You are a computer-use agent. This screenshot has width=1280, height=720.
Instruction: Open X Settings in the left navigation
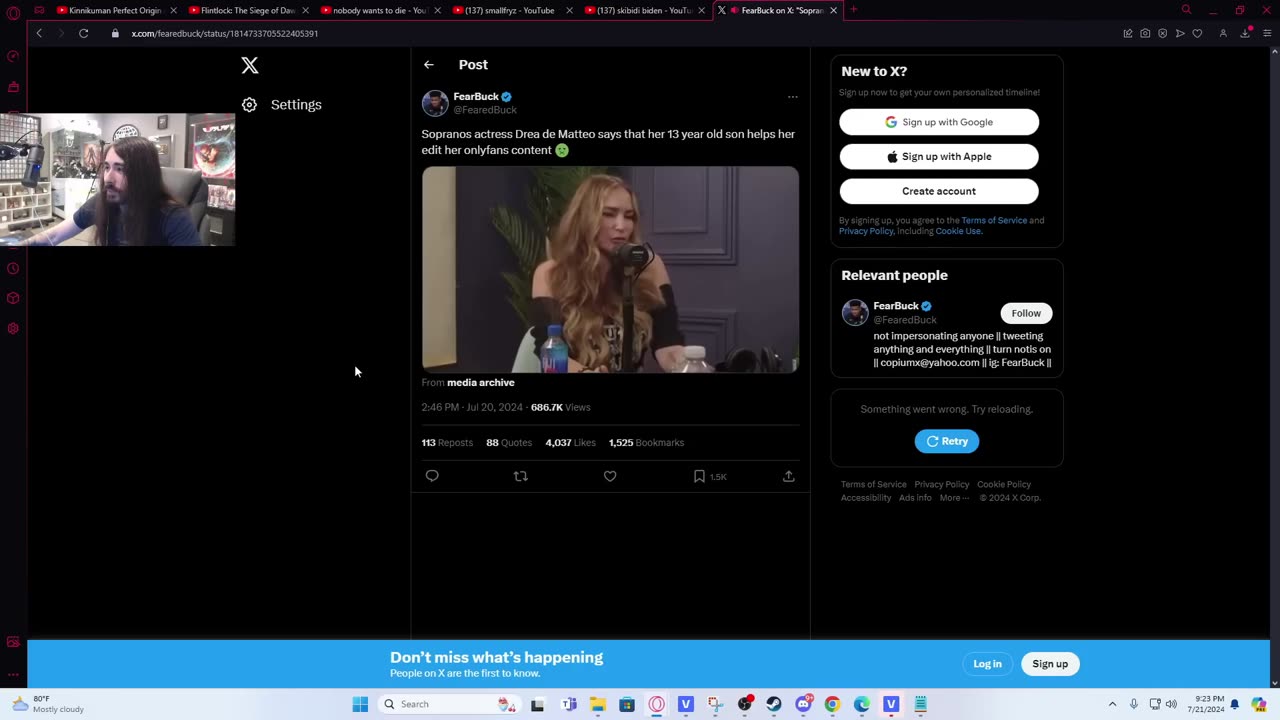pos(282,105)
